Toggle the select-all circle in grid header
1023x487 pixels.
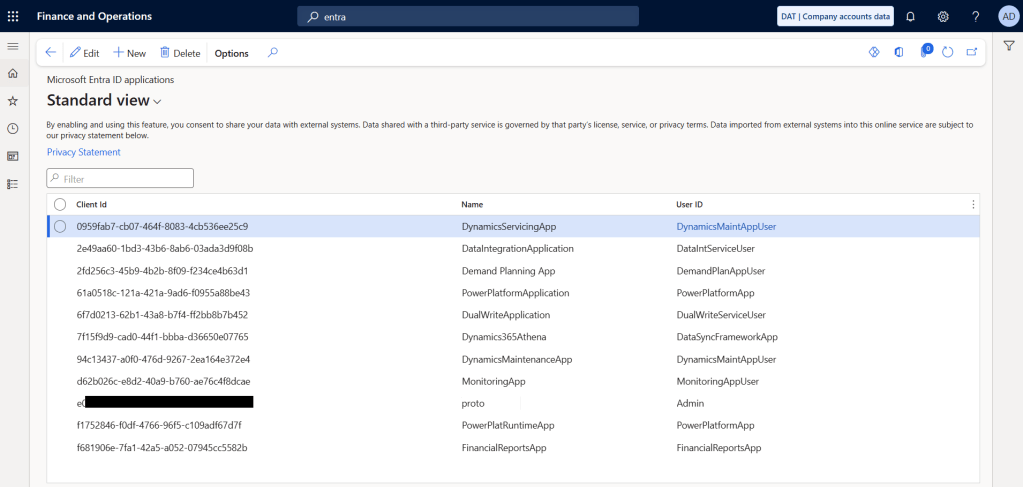[60, 204]
